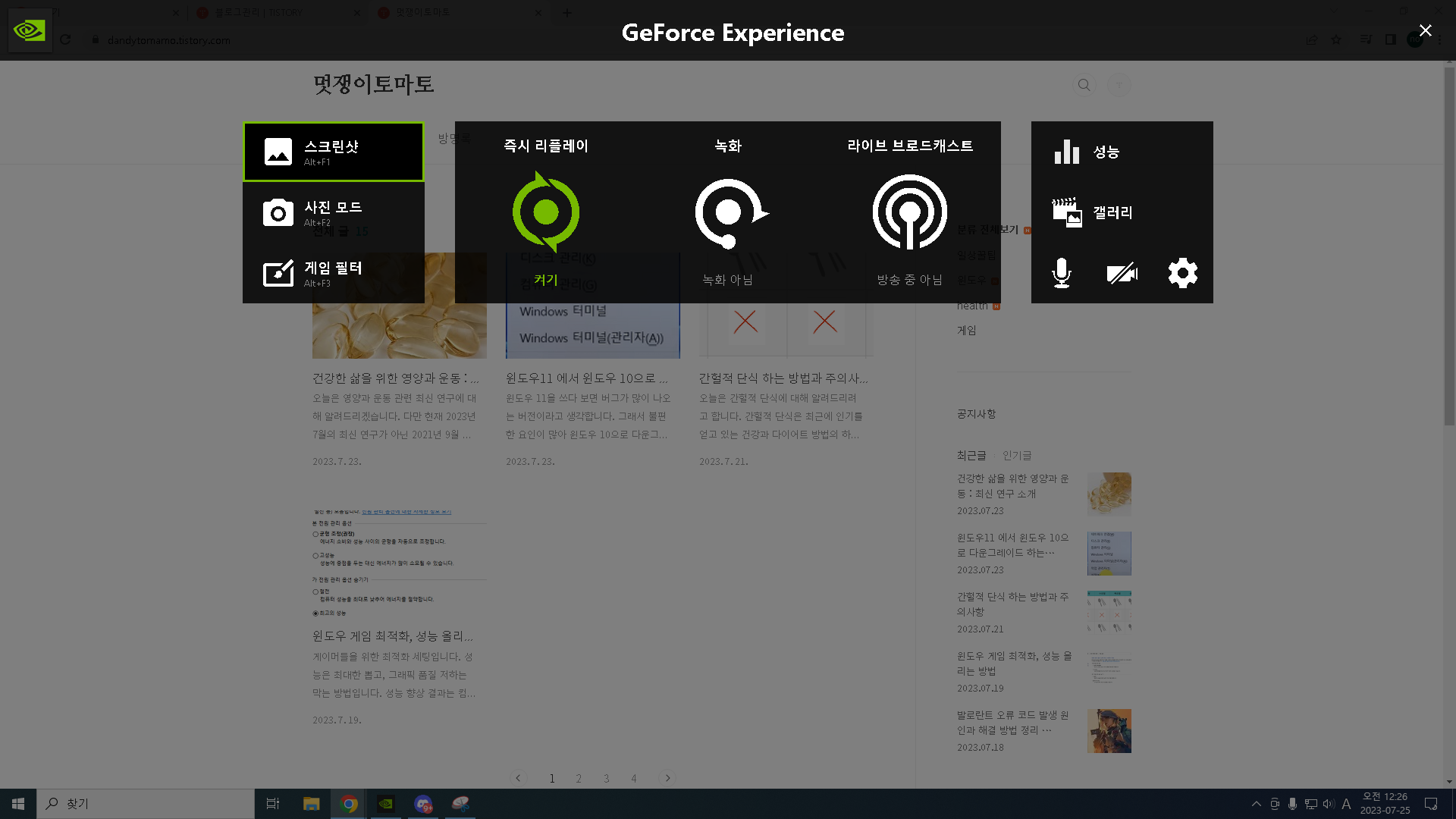Click the page vertical scrollbar
Image resolution: width=1456 pixels, height=819 pixels.
click(x=1449, y=247)
